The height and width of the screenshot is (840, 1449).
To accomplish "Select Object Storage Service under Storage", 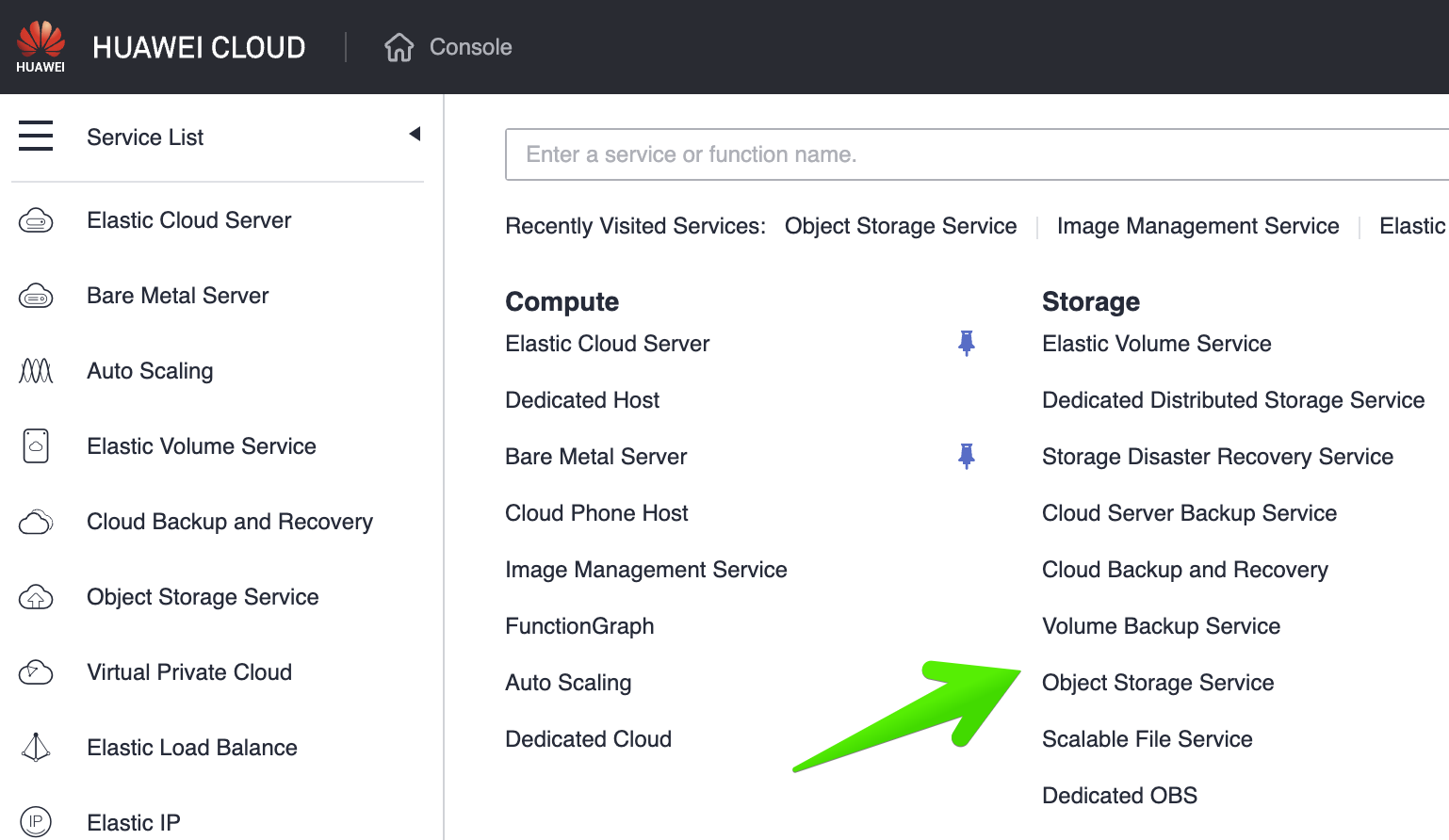I will tap(1158, 683).
